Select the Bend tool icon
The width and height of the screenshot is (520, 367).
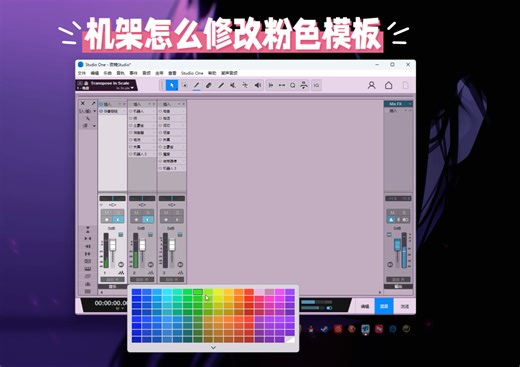coord(245,85)
